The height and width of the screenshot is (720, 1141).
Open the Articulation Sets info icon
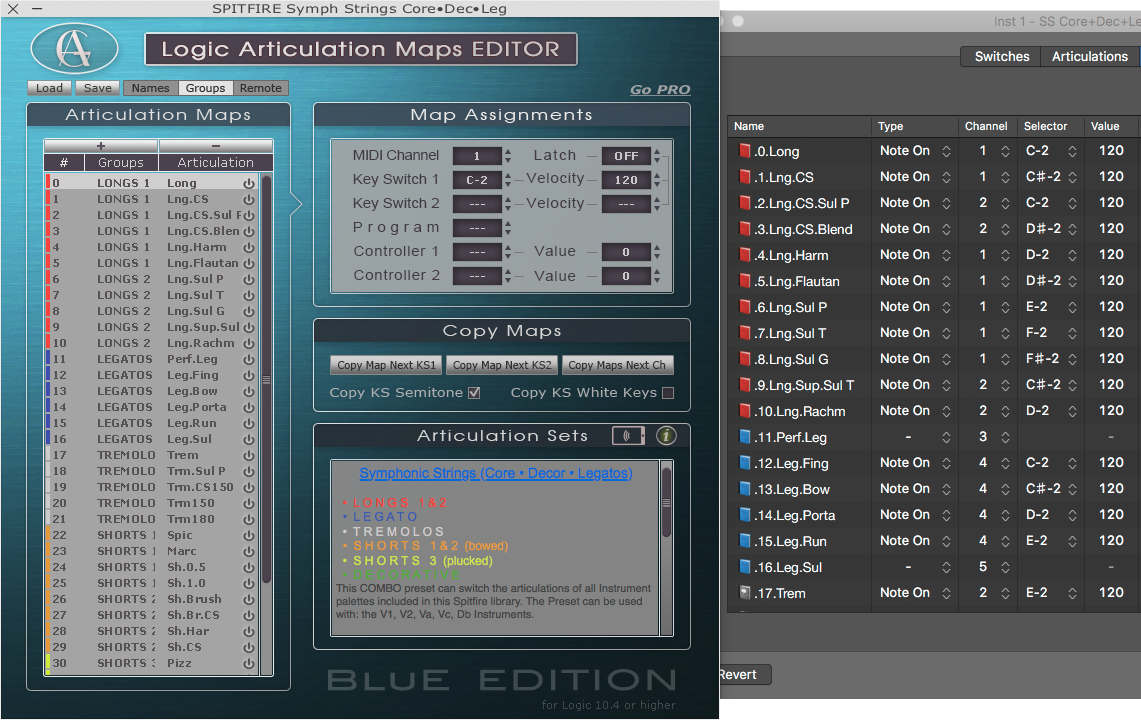pos(666,435)
